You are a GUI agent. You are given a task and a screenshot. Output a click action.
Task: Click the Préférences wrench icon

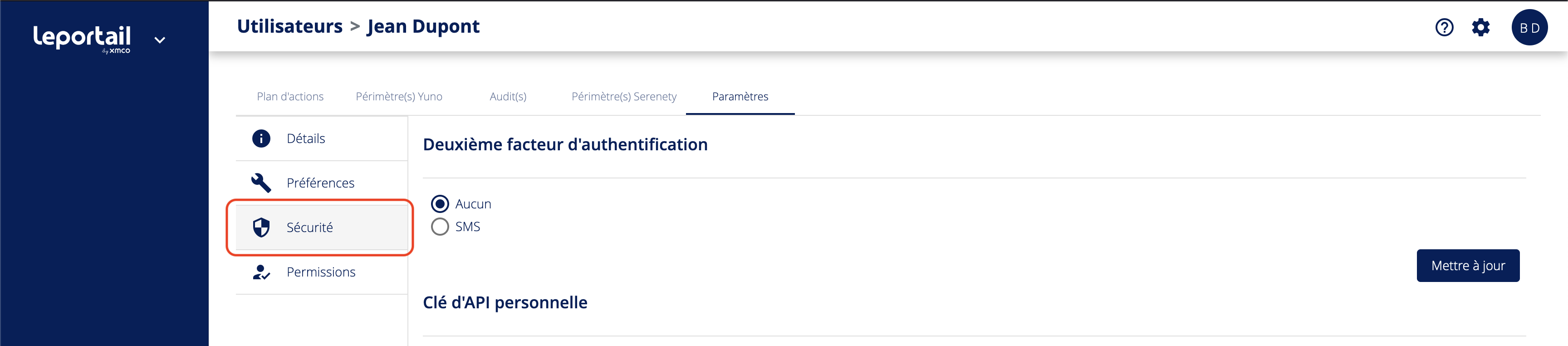click(x=261, y=183)
